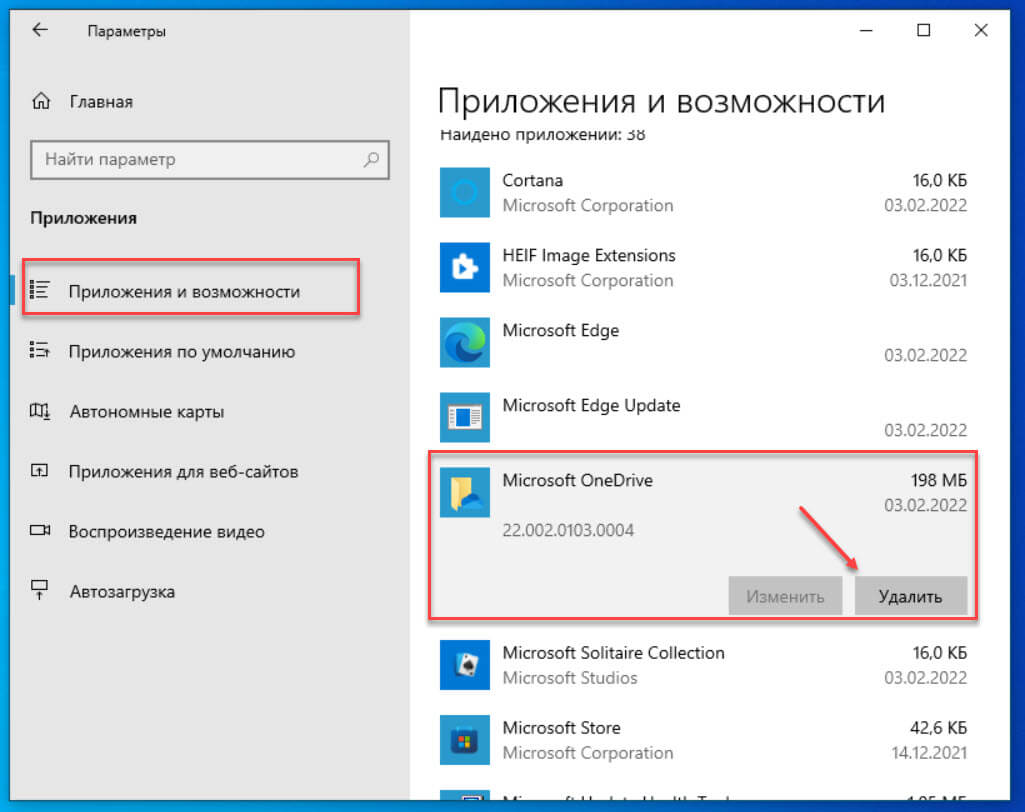Select the Microsoft Store entry
Screen dimensions: 1025x812
coord(562,728)
